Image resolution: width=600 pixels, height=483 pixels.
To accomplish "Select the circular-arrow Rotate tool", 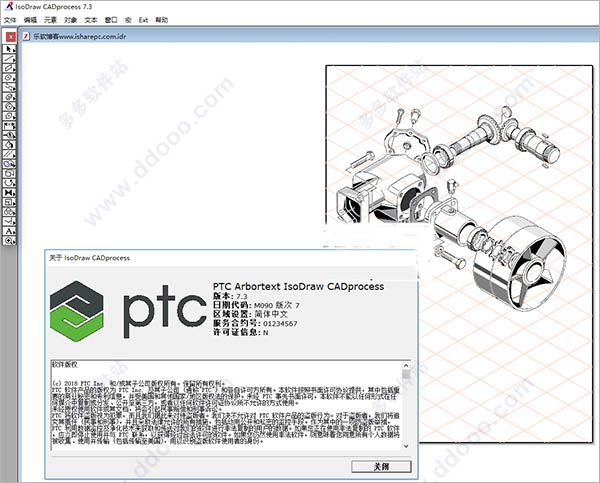I will point(9,183).
